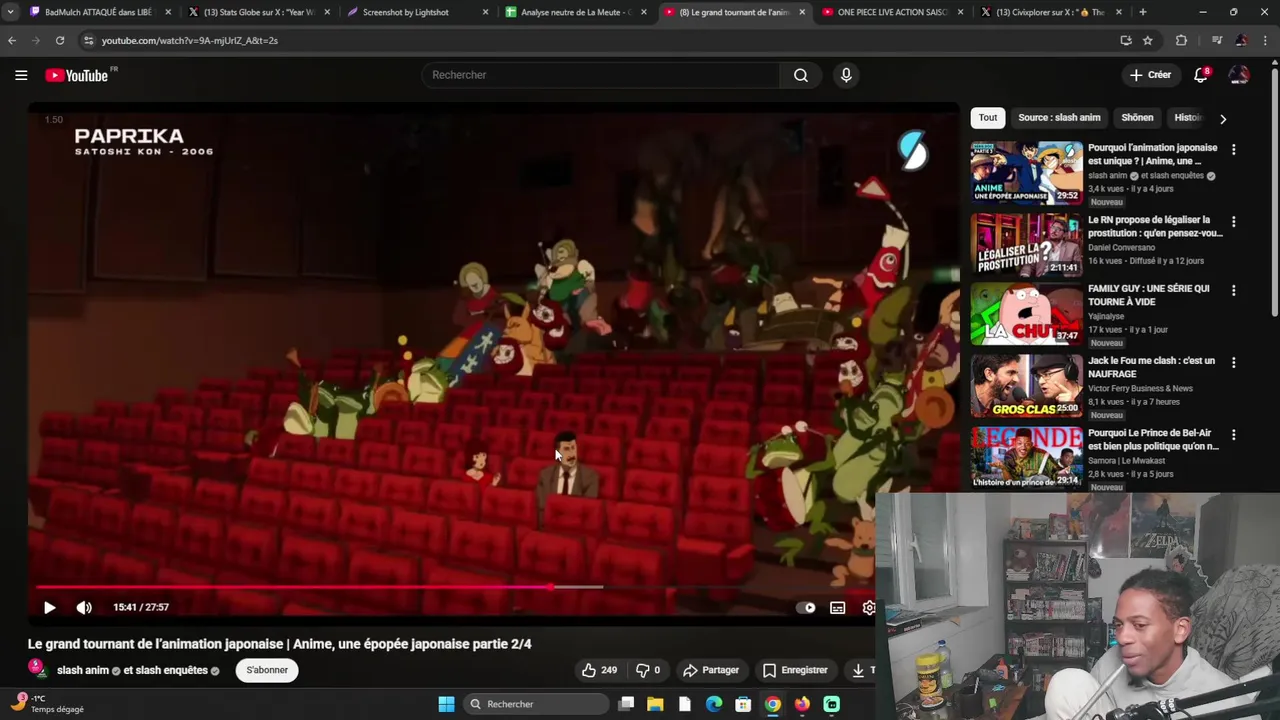Open the slash anim channel name link
Screen dimensions: 1280x720
pyautogui.click(x=83, y=670)
